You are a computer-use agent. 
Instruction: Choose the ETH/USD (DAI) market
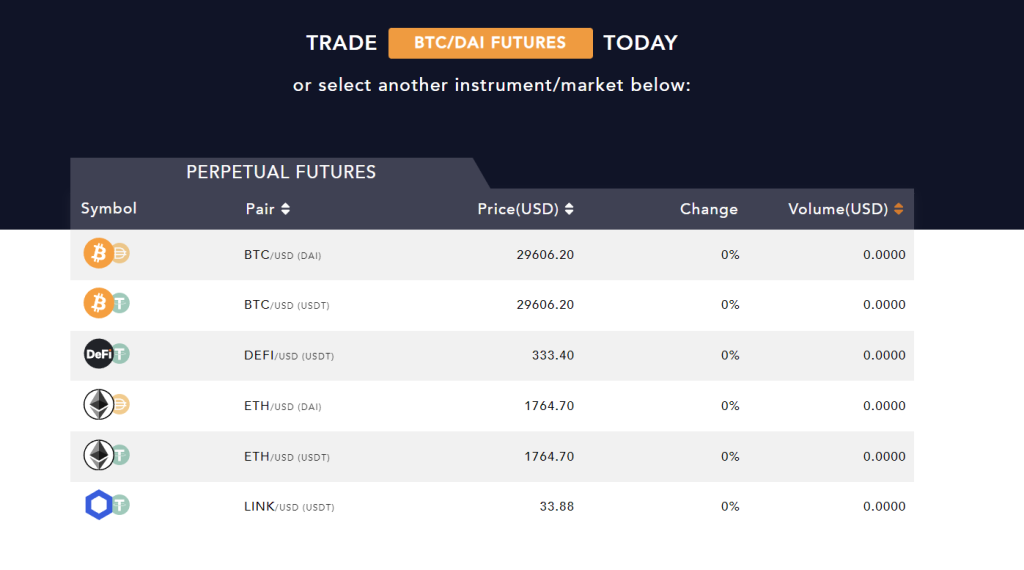282,406
